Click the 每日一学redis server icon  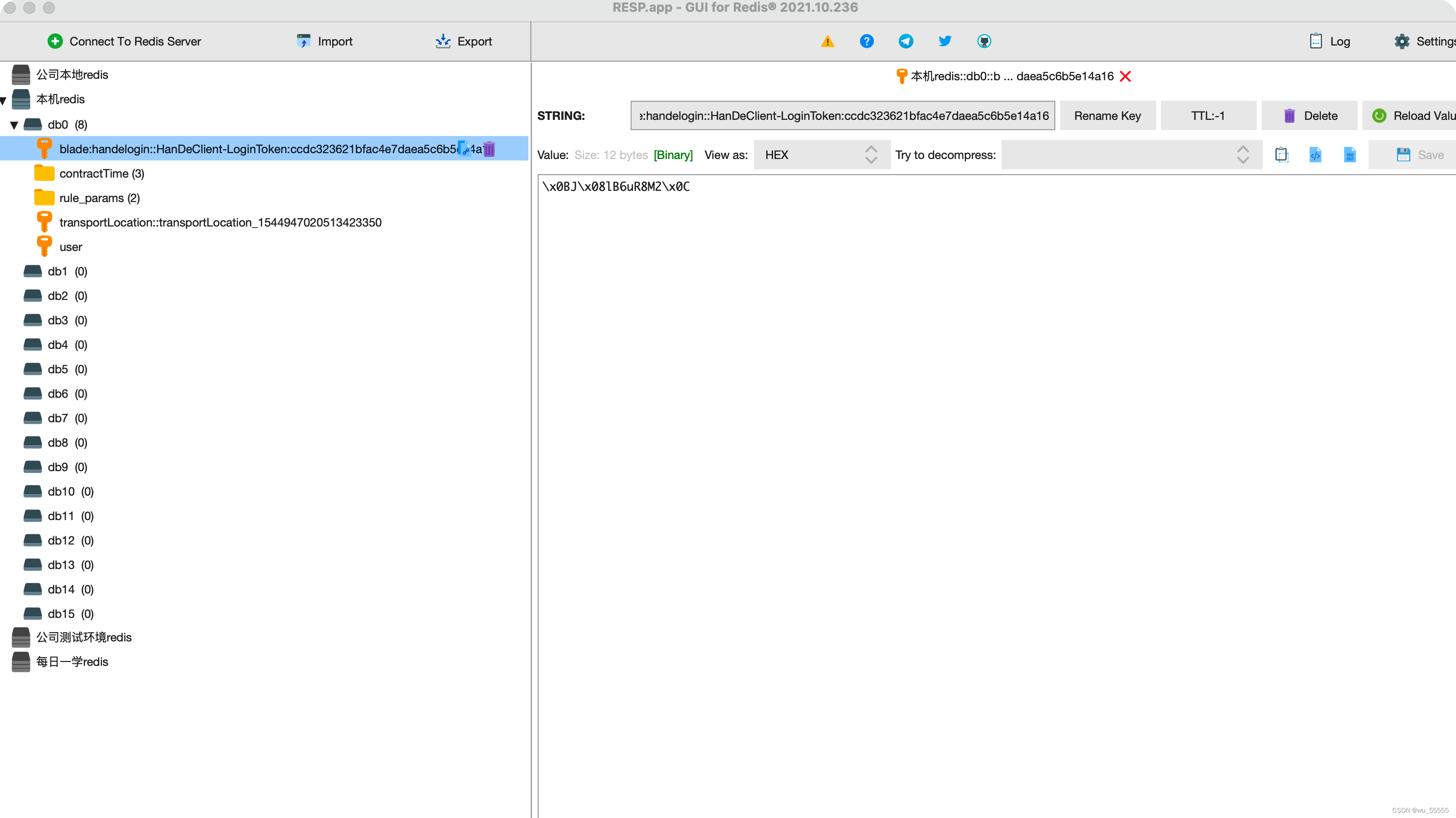(x=21, y=662)
